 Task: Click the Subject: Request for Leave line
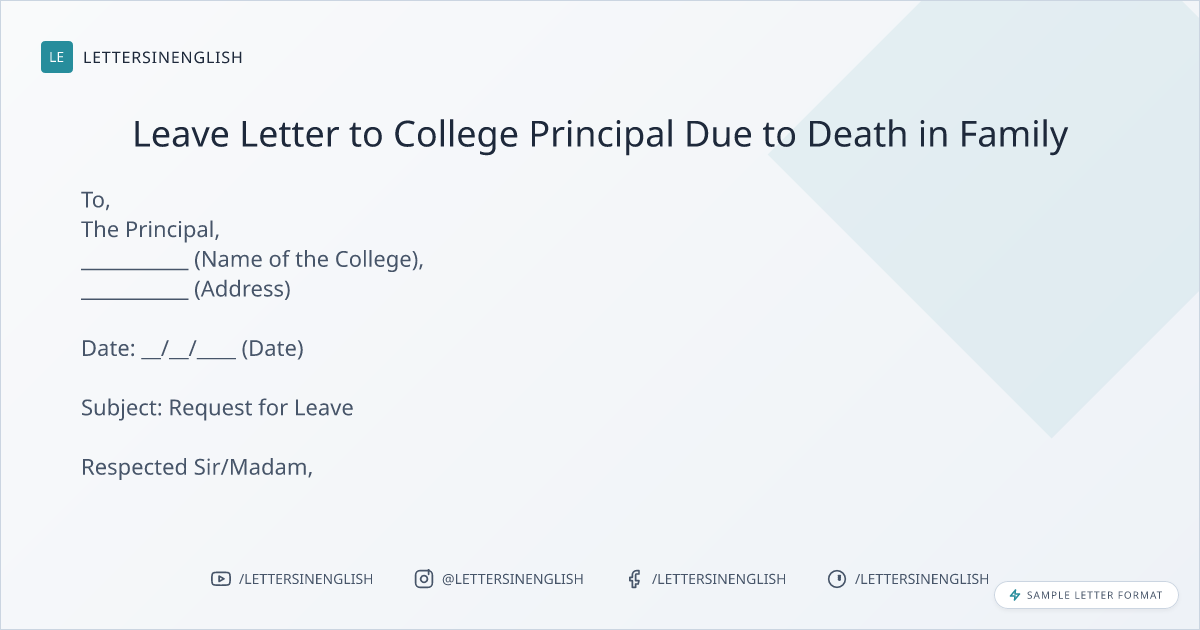(217, 408)
